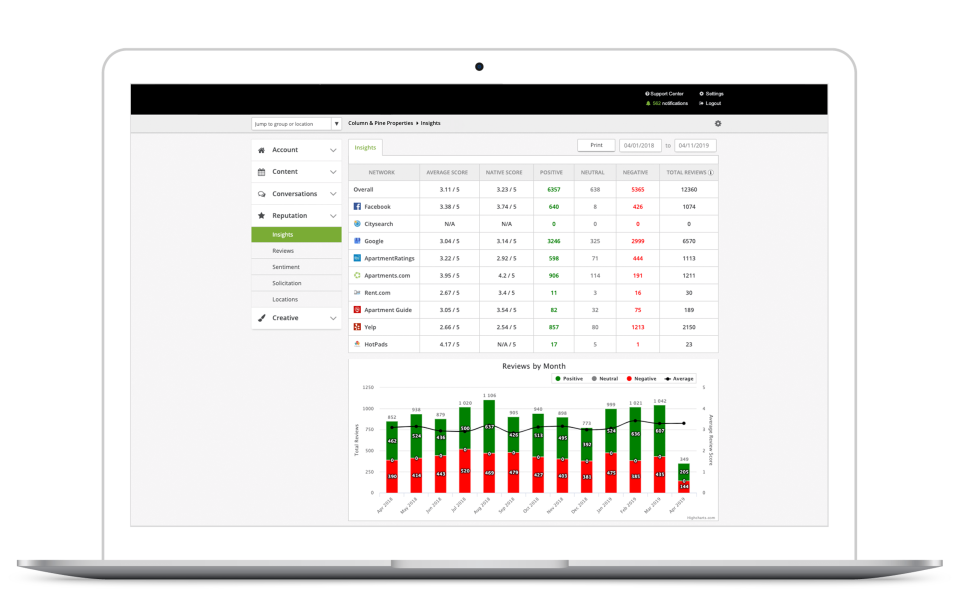Open page settings gear in breadcrumb bar
The width and height of the screenshot is (960, 591).
click(718, 124)
